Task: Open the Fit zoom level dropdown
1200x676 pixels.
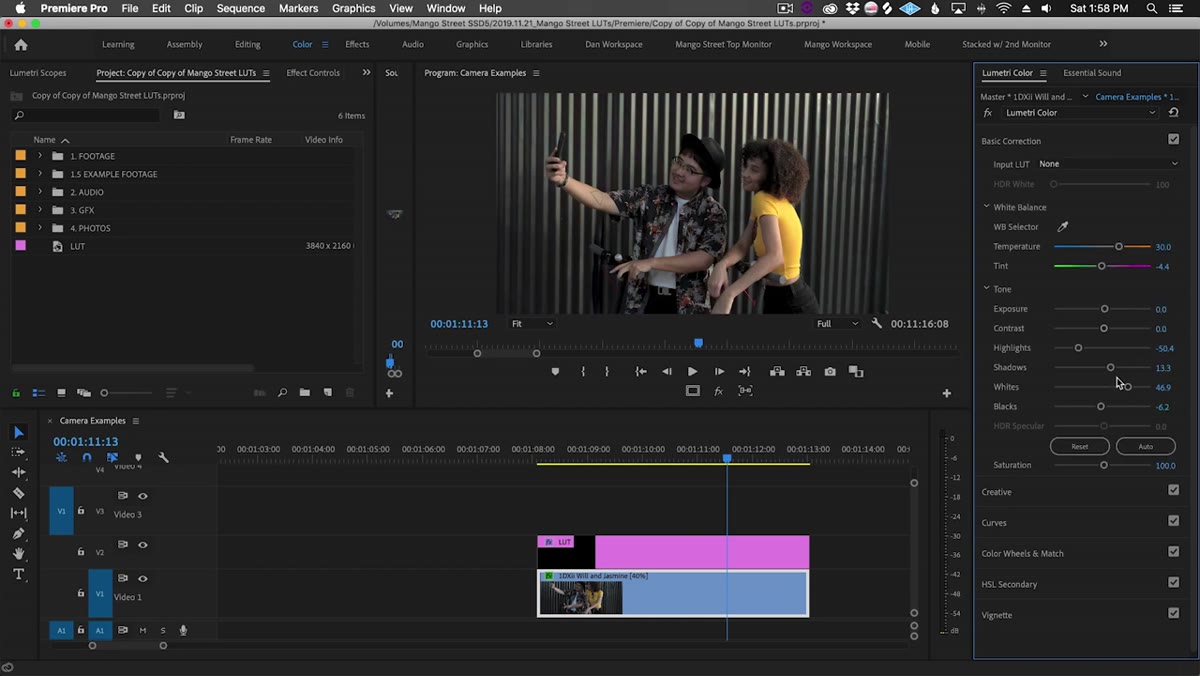Action: tap(531, 324)
